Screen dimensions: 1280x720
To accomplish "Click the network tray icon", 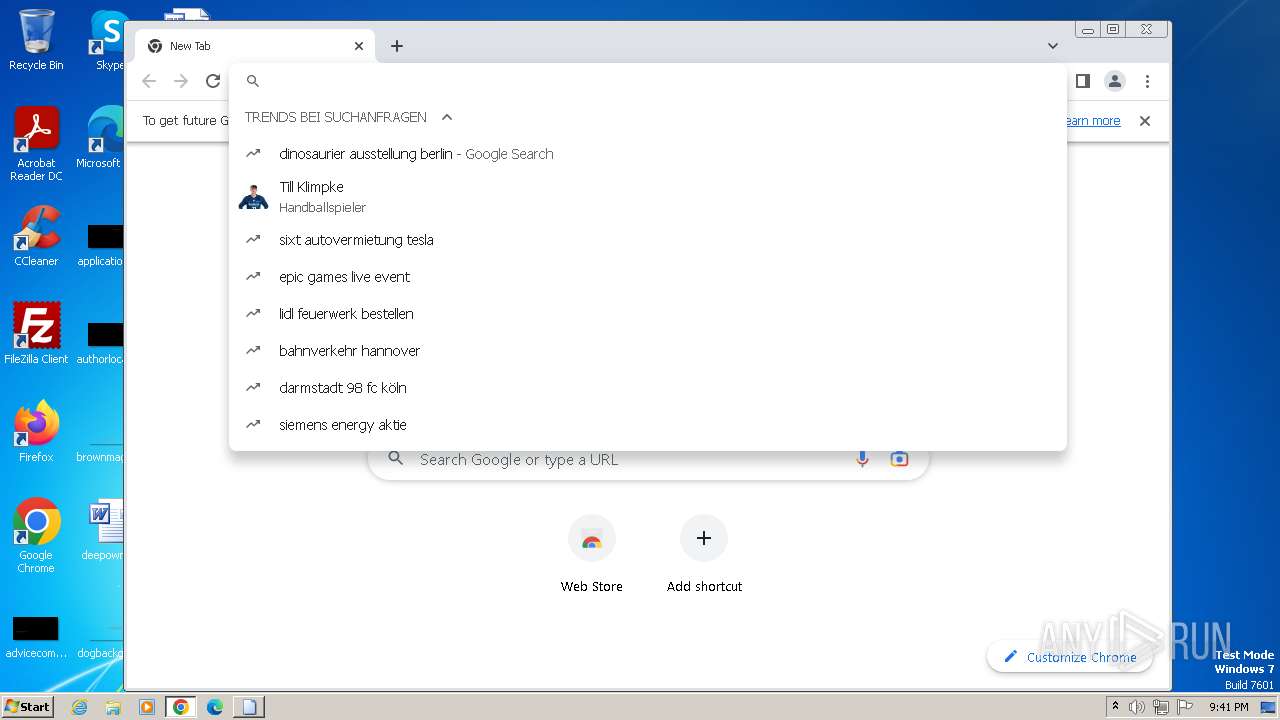I will [x=1160, y=707].
